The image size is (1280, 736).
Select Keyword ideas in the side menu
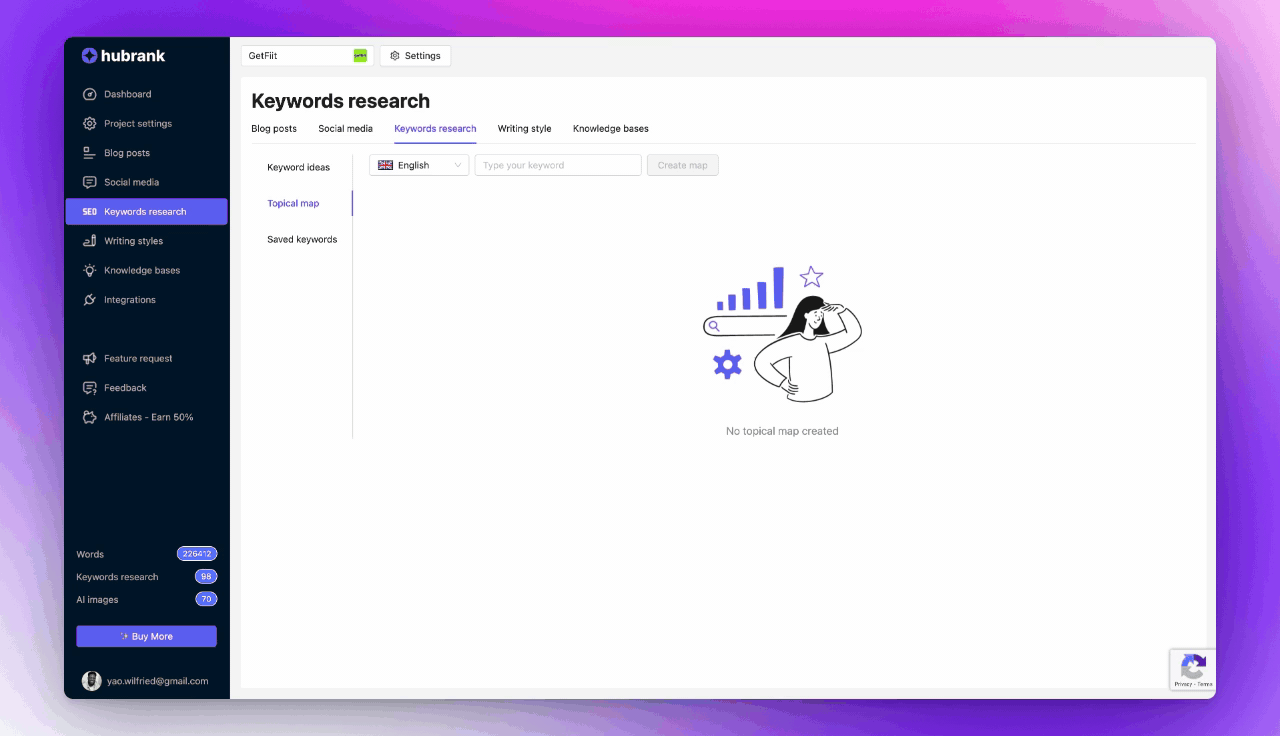pyautogui.click(x=298, y=167)
